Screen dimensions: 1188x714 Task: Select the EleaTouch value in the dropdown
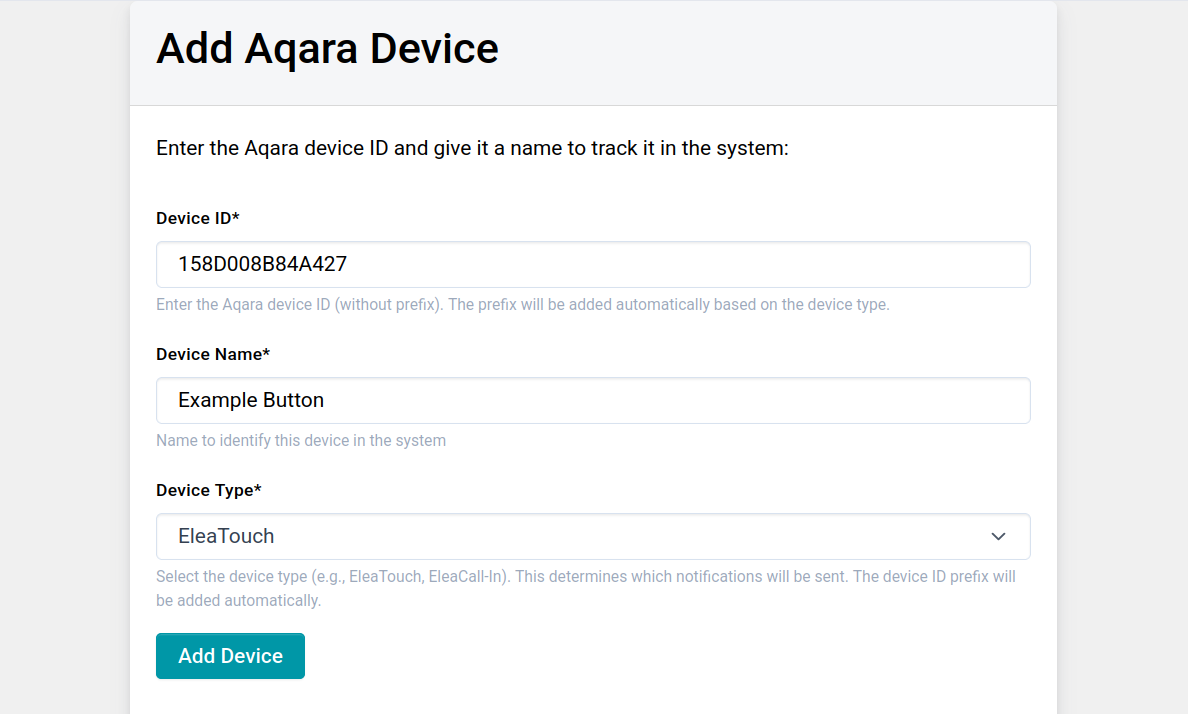coord(226,536)
